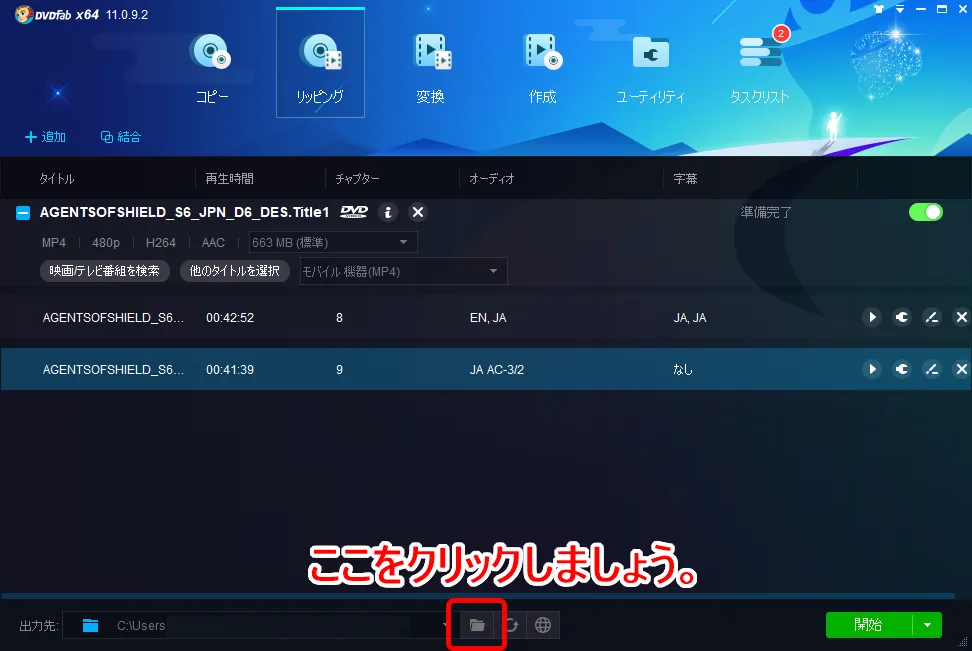The height and width of the screenshot is (651, 972).
Task: Click the 字幕 column header
Action: click(686, 179)
